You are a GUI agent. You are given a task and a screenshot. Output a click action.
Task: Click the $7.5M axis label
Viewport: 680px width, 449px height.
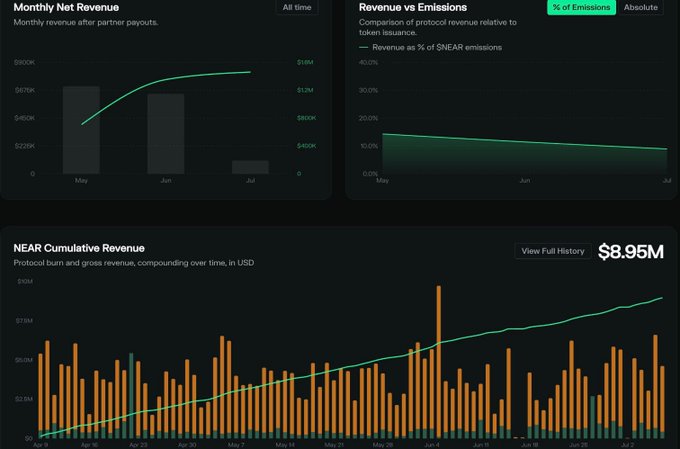tap(24, 321)
